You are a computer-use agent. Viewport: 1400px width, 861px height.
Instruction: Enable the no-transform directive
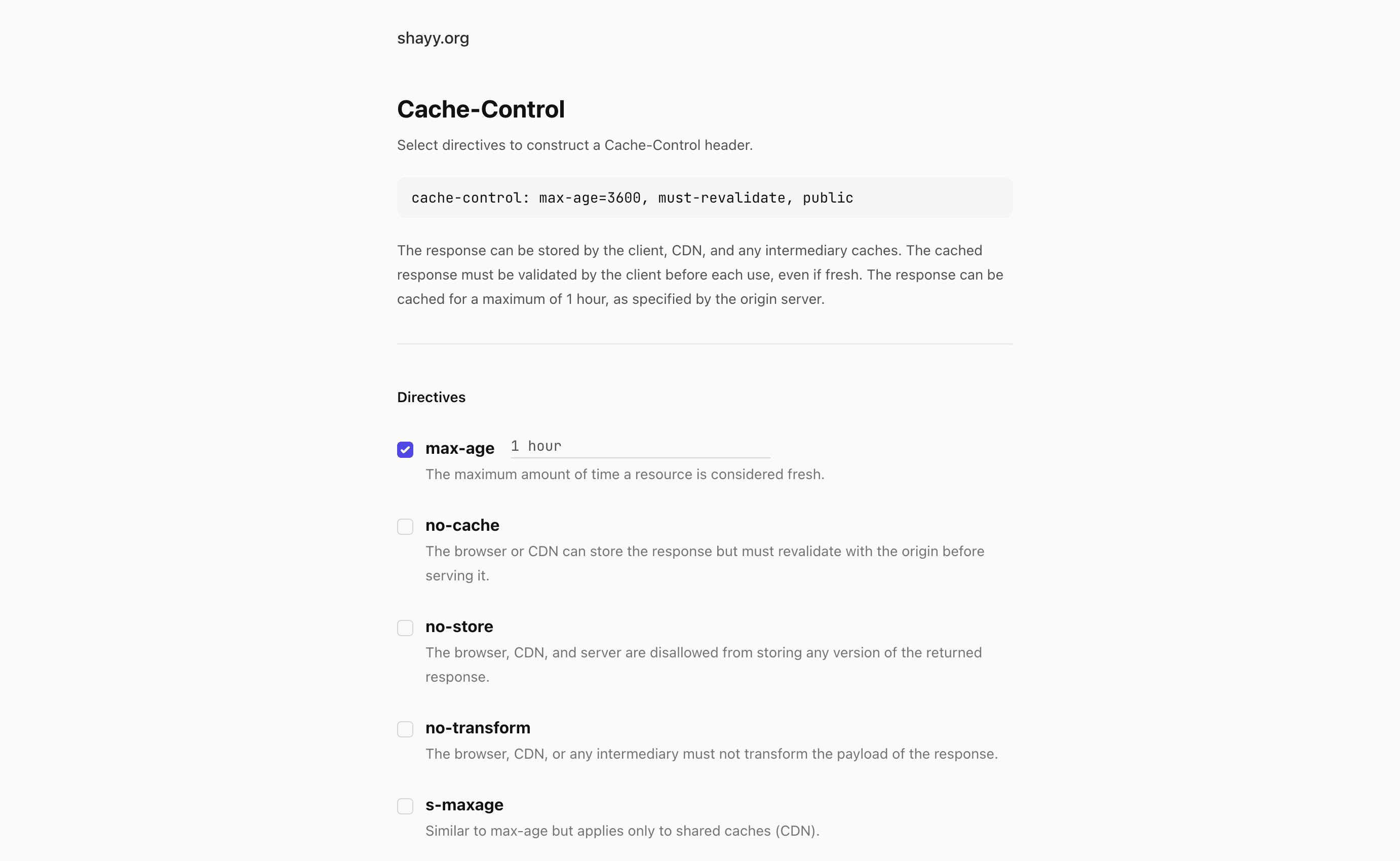405,728
